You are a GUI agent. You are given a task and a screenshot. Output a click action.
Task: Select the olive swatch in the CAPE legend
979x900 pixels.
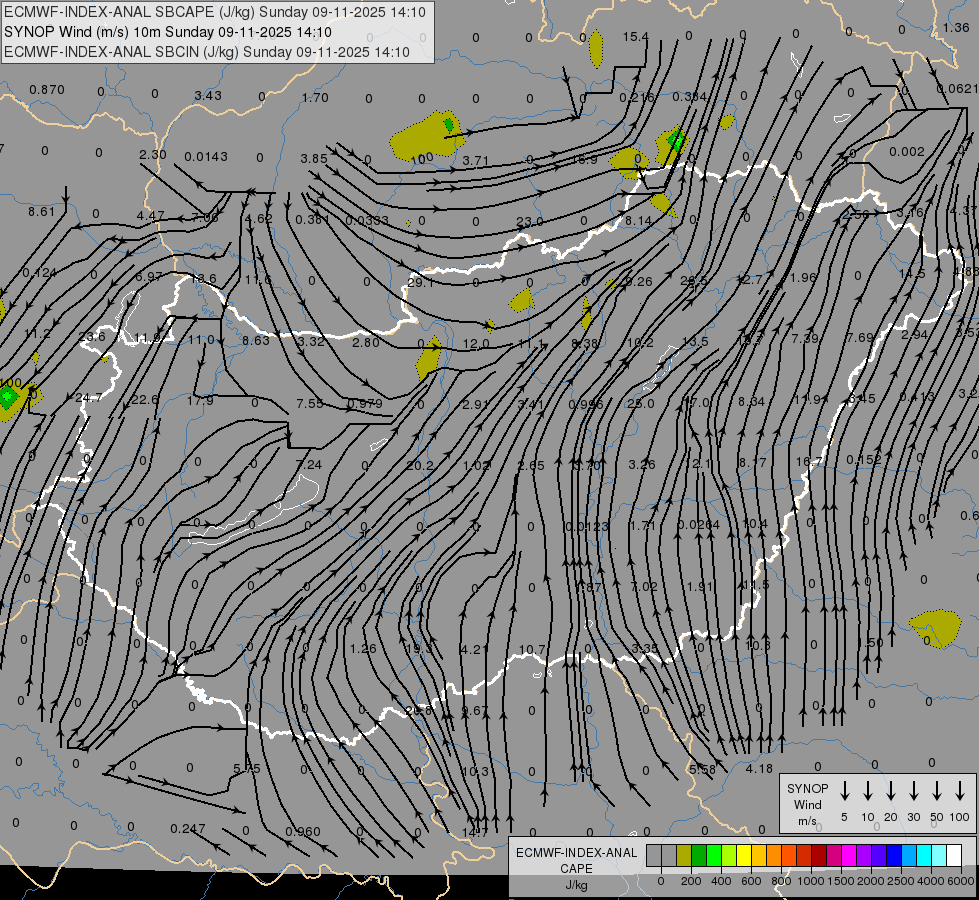point(684,856)
